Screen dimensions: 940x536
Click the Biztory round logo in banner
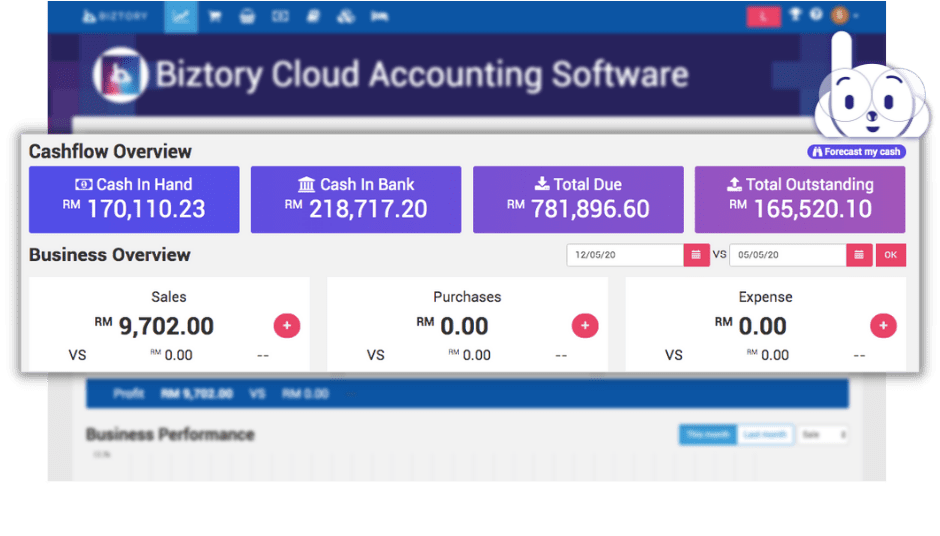tap(120, 75)
